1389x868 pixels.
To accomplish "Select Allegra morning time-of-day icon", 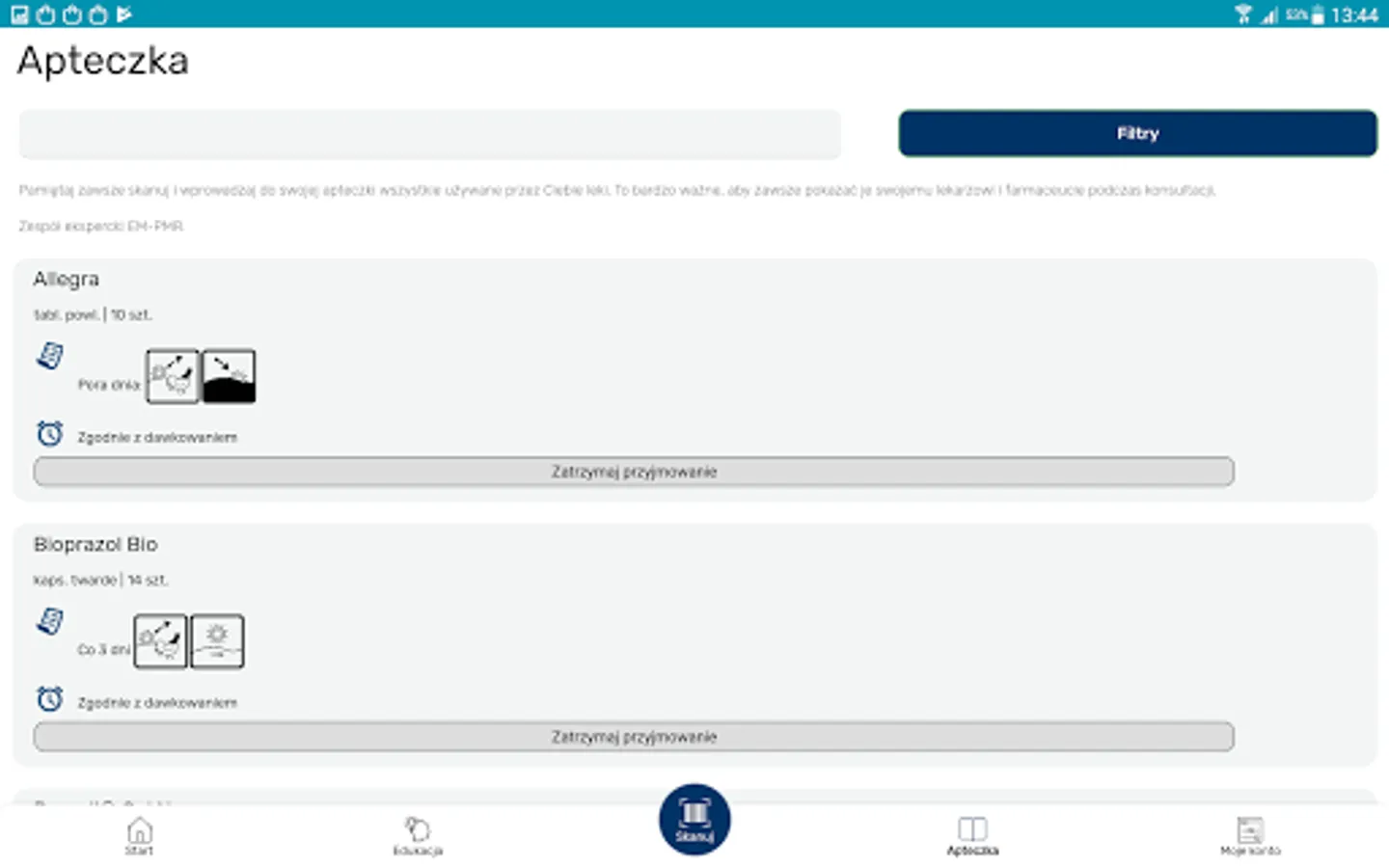I will 173,376.
